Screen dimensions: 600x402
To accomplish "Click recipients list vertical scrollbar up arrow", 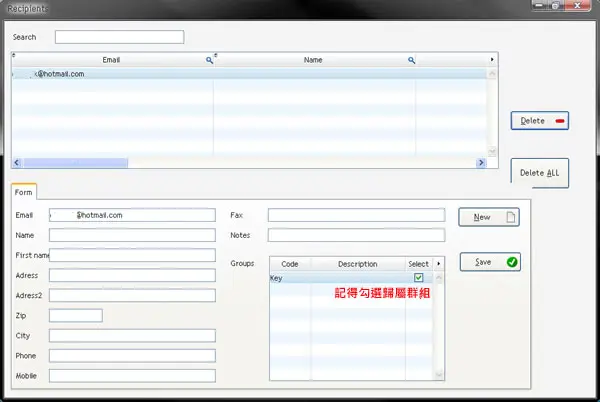I will [492, 73].
